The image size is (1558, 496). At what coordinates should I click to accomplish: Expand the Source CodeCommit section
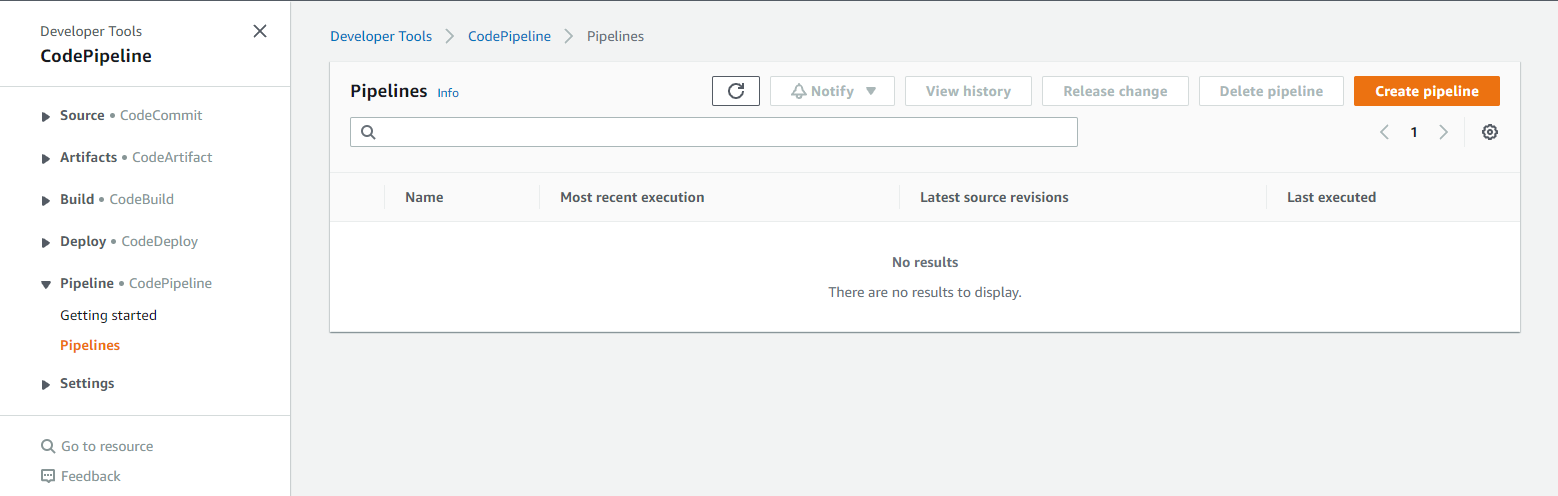(x=46, y=116)
